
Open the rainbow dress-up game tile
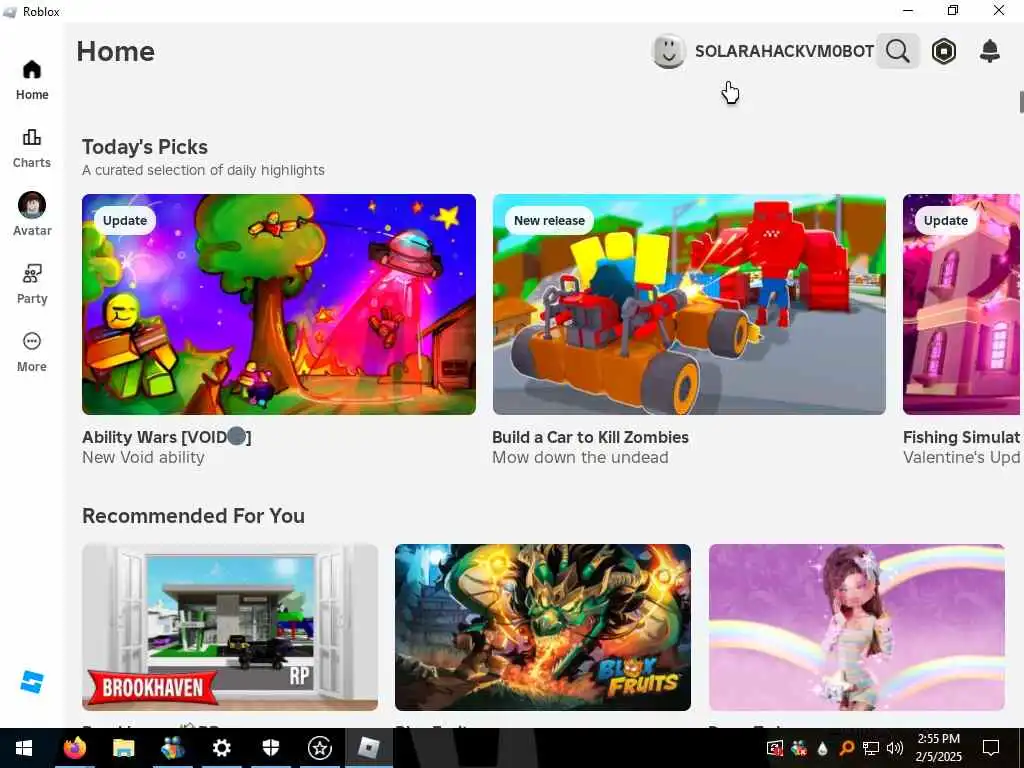[856, 627]
